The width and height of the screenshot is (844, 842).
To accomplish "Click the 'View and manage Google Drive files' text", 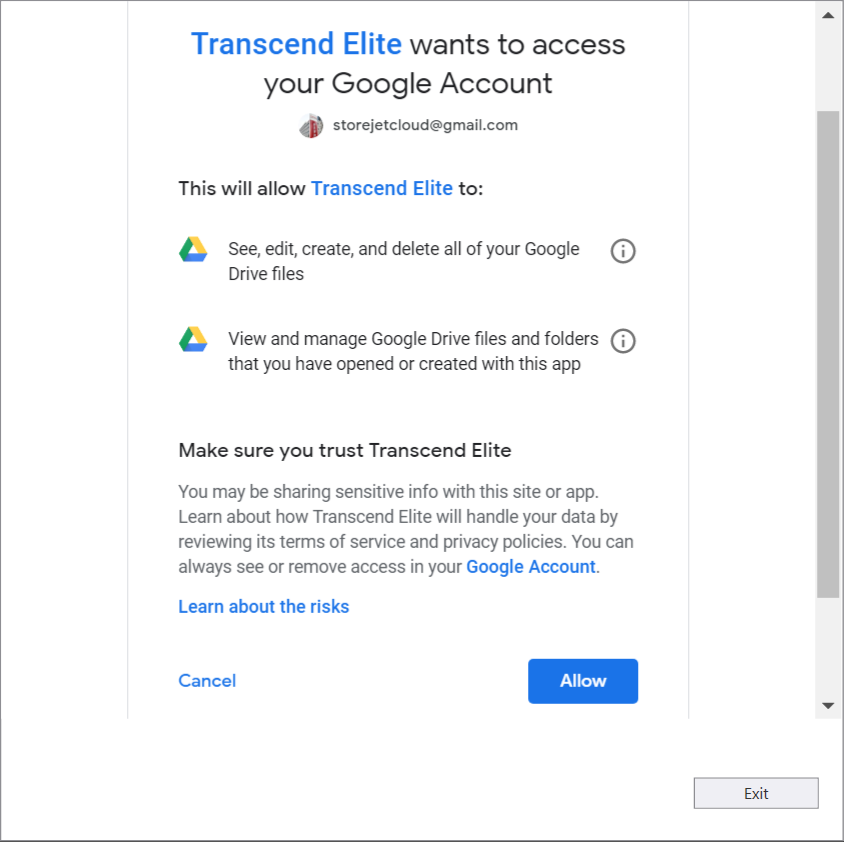I will [x=413, y=352].
